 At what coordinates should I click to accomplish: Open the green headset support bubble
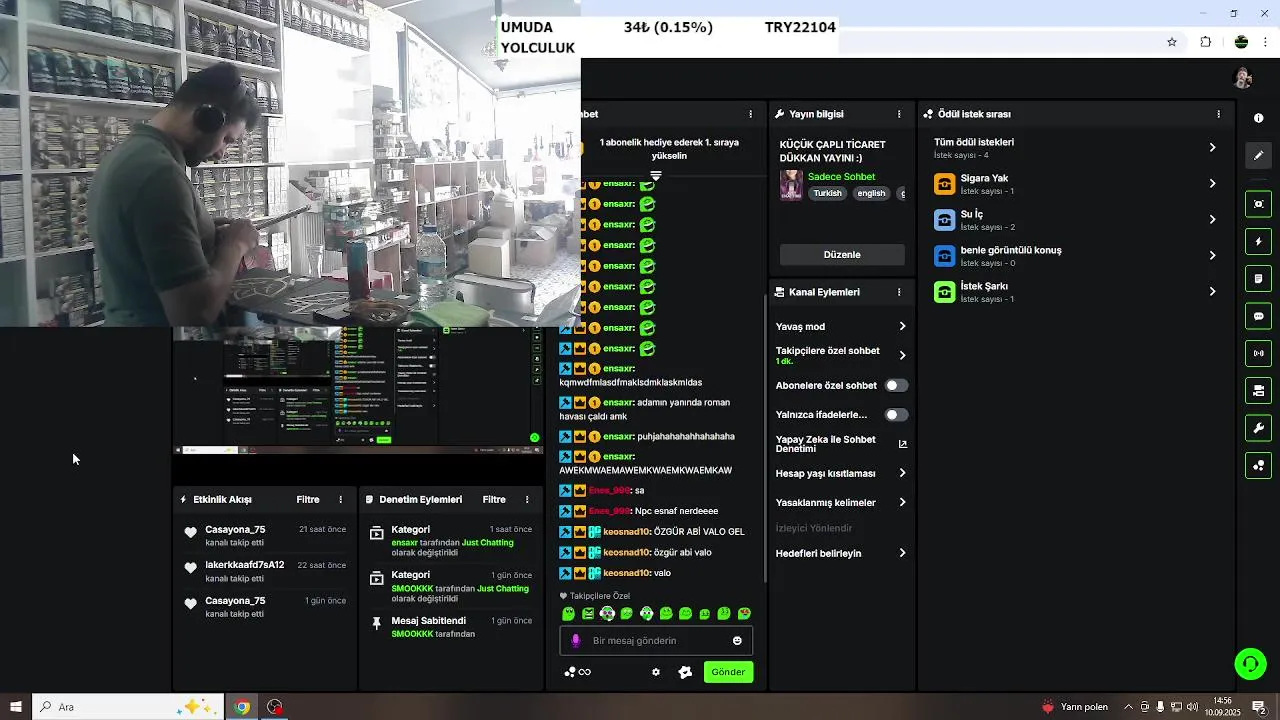click(1250, 664)
